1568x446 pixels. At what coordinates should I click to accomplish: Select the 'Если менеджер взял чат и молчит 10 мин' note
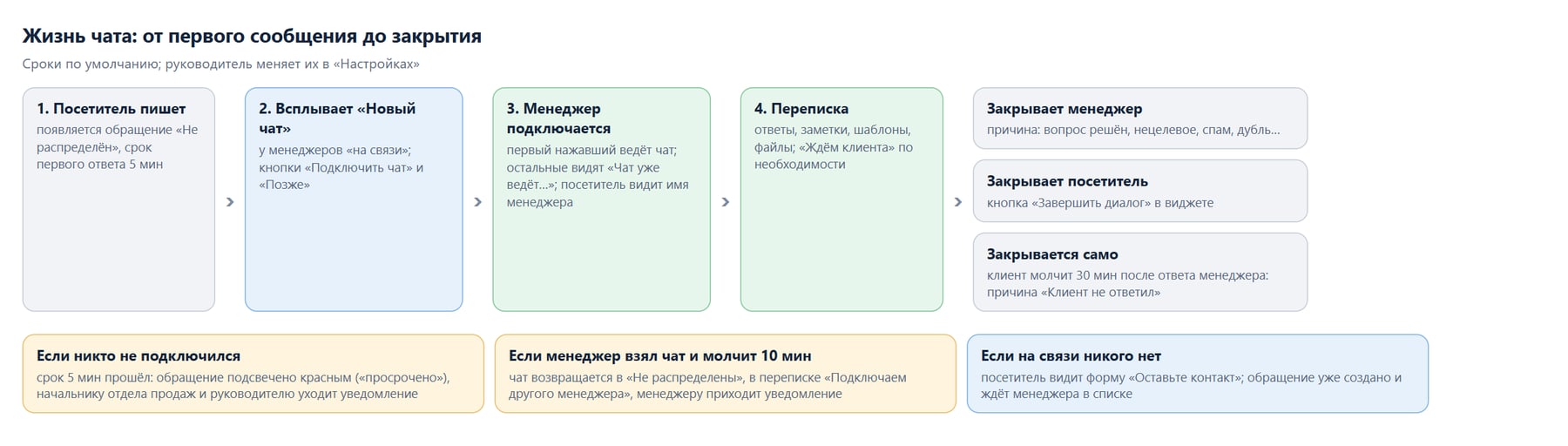click(x=725, y=374)
